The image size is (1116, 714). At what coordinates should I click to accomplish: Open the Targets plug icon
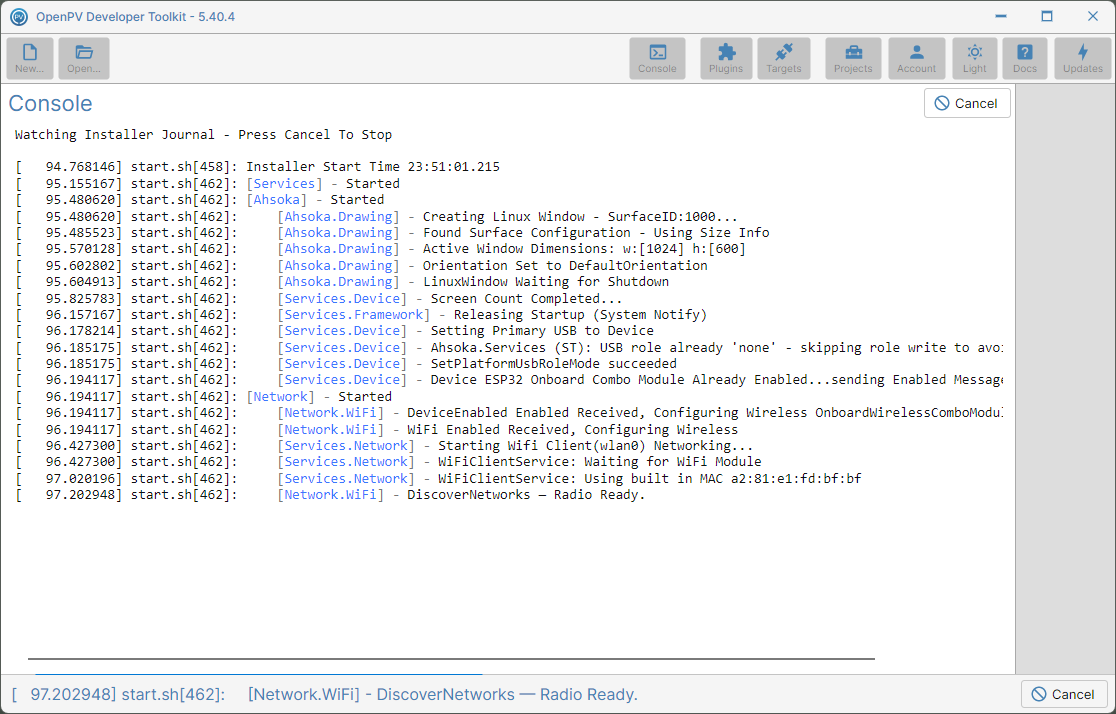(x=784, y=58)
